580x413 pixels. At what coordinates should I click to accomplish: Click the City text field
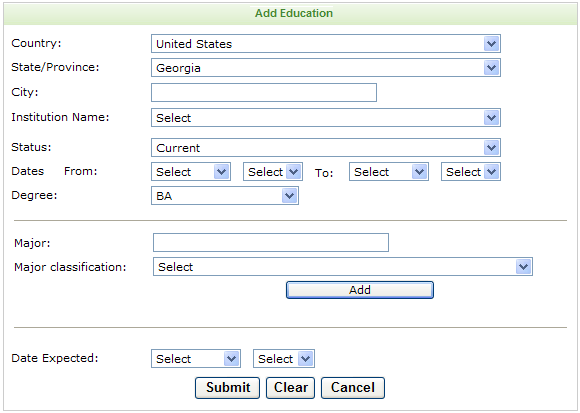click(x=264, y=92)
